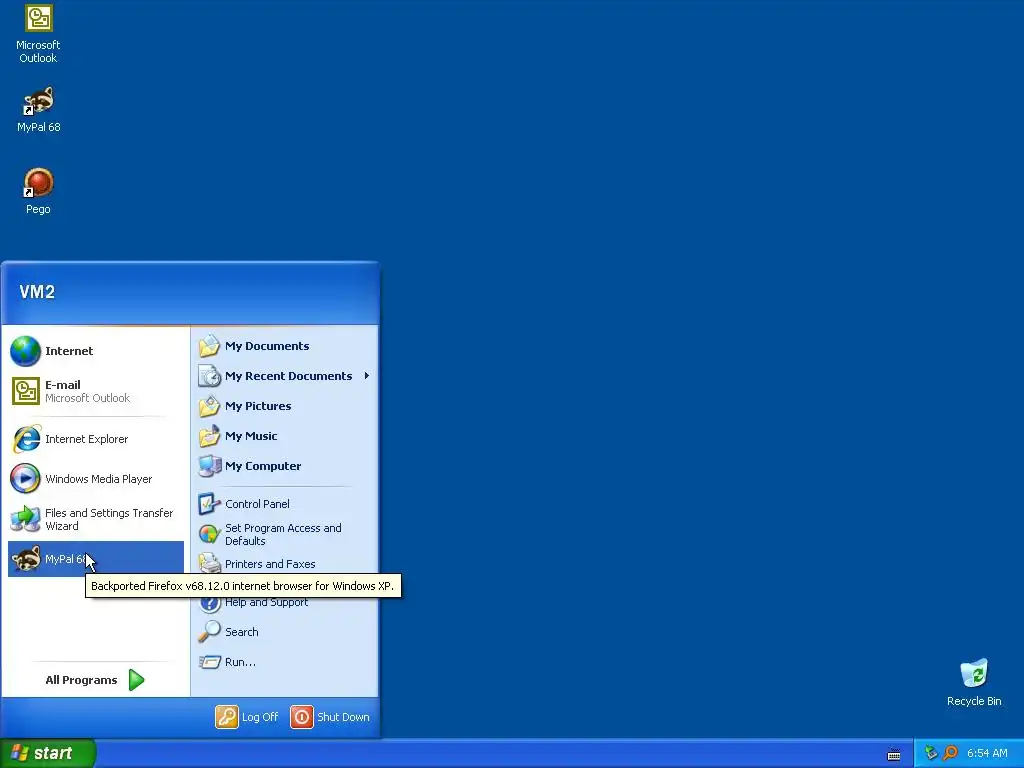Open My Music folder
Screen dimensions: 1024x768
tap(284, 436)
